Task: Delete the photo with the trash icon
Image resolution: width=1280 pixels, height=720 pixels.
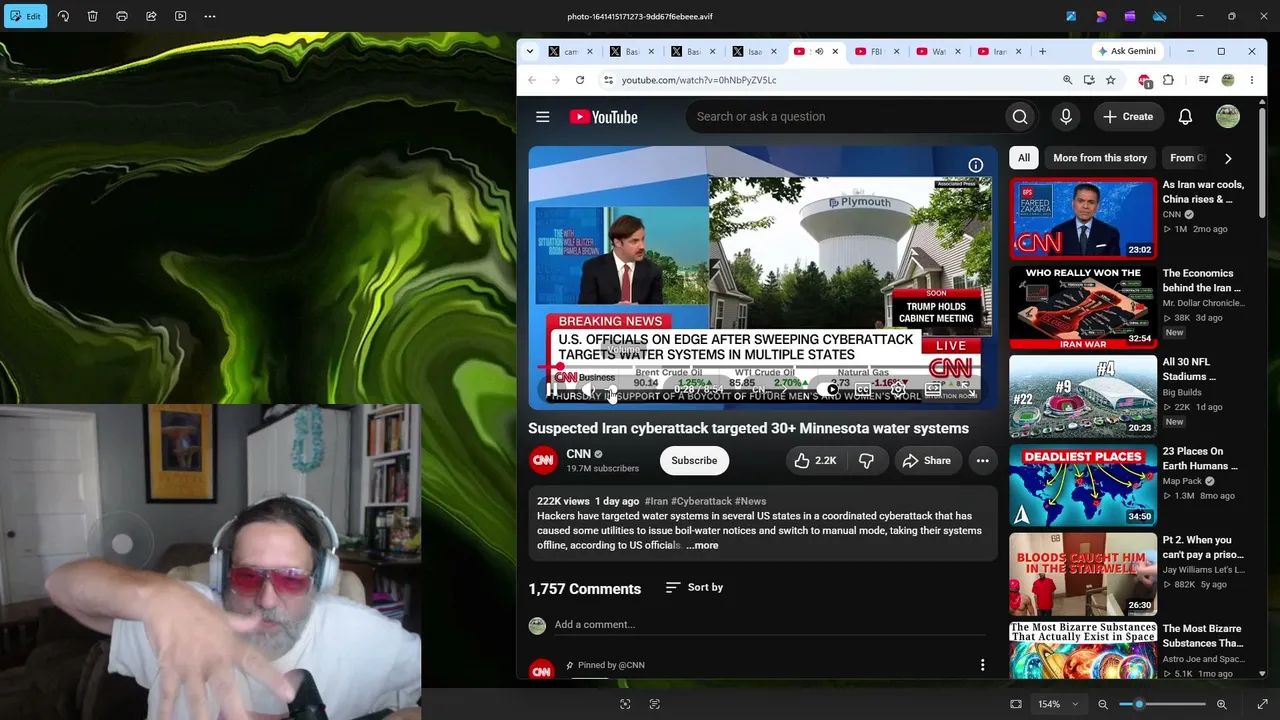Action: pos(92,16)
